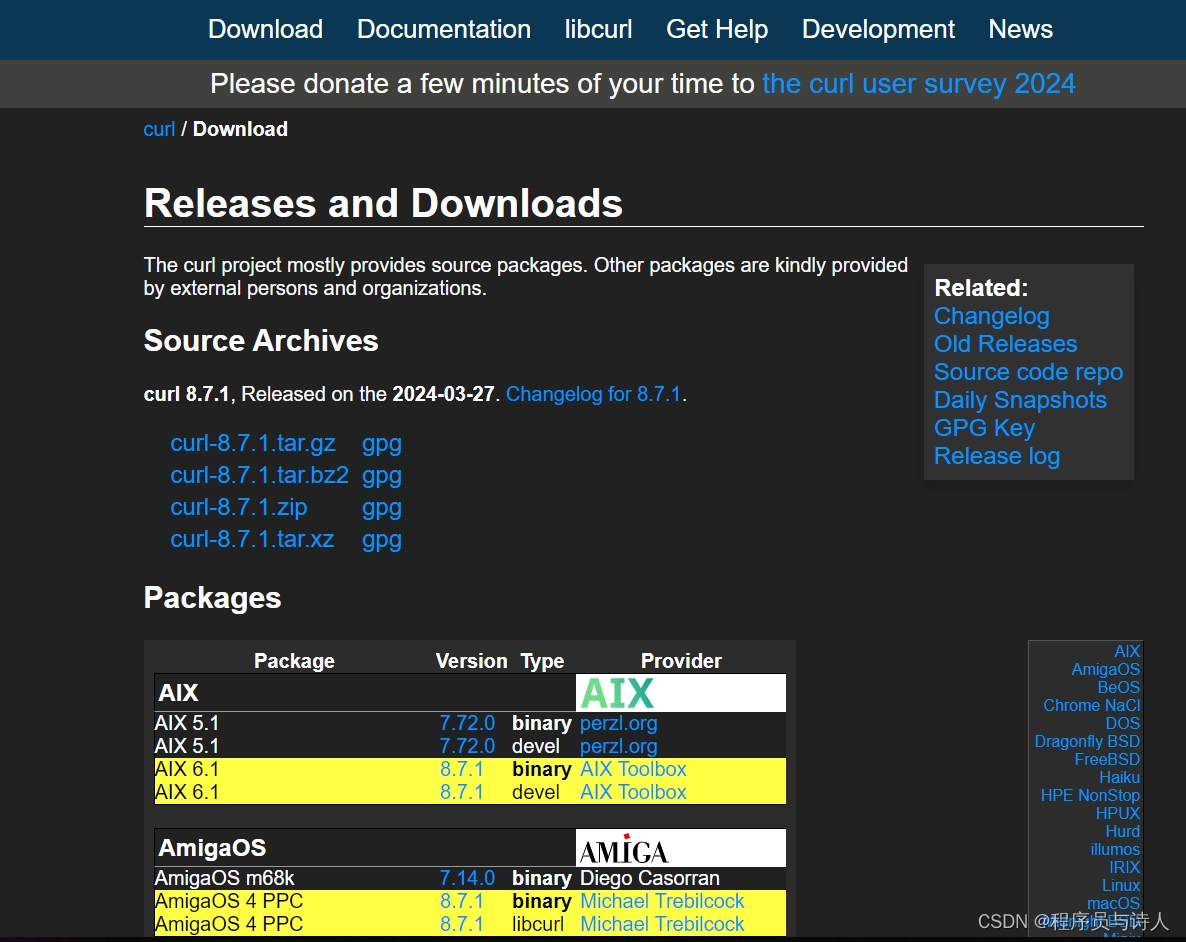Click the Source Archives heading
1186x942 pixels.
261,340
